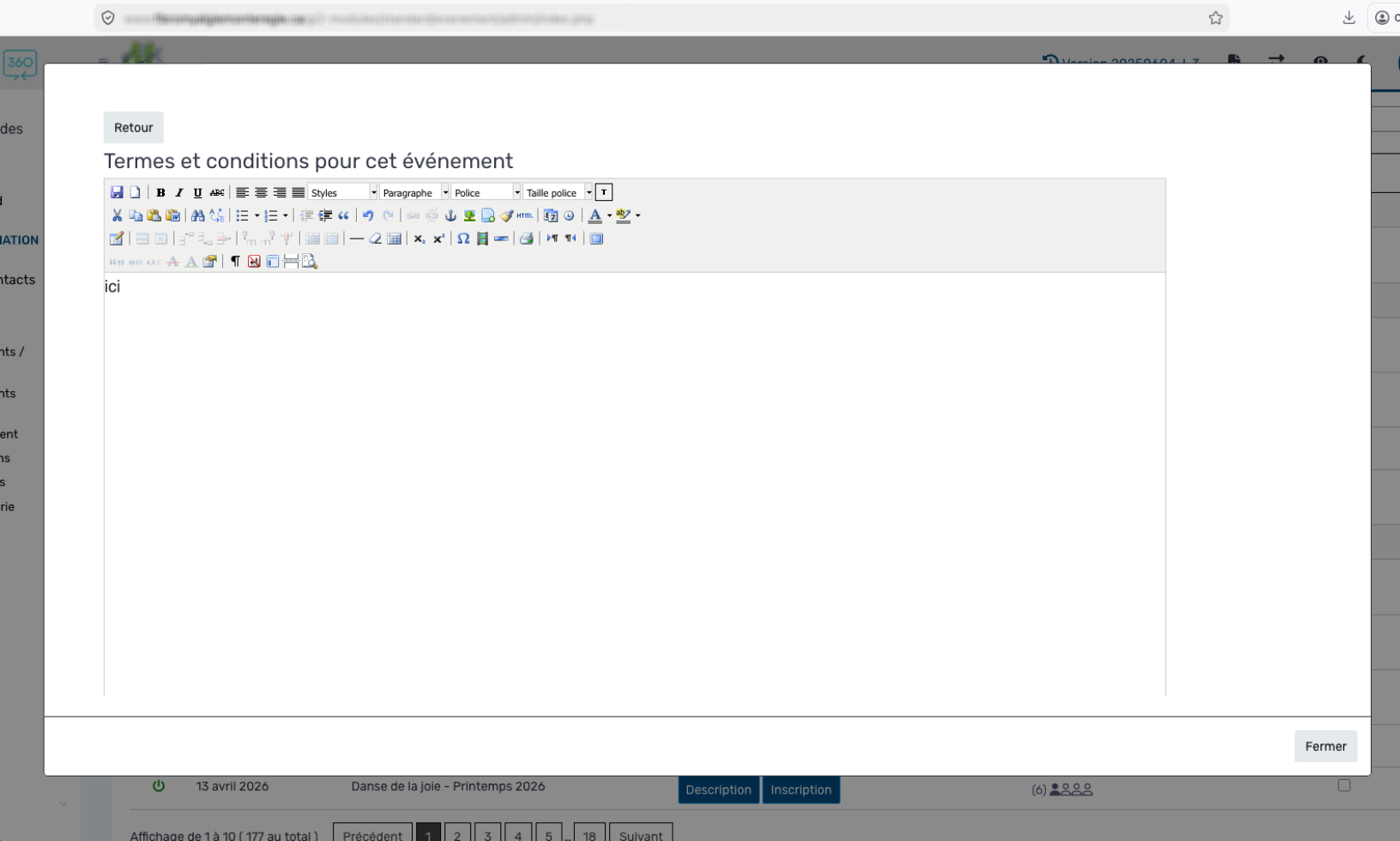Set right-to-left text direction
Screen dimensions: 1400x841
[570, 239]
